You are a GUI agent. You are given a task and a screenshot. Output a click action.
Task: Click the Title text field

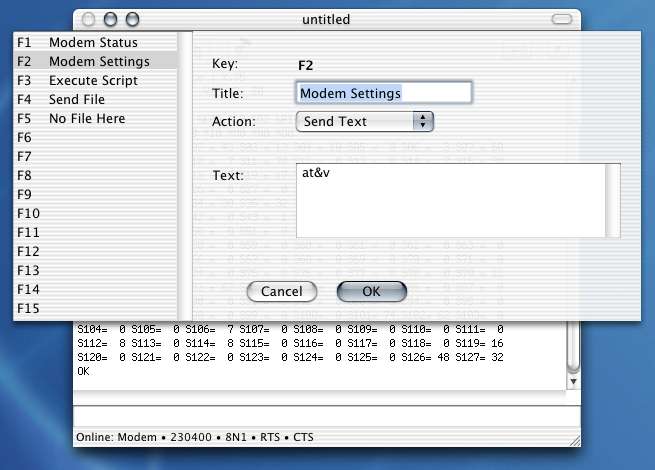coord(383,93)
